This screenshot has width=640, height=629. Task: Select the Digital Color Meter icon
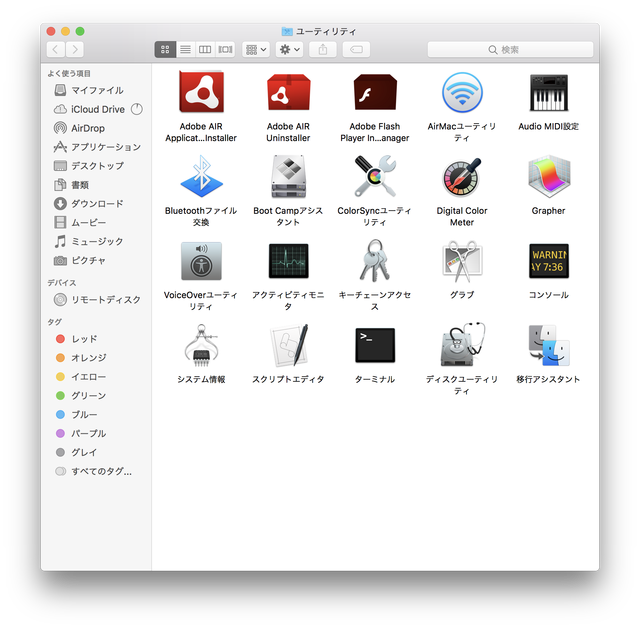[x=462, y=177]
